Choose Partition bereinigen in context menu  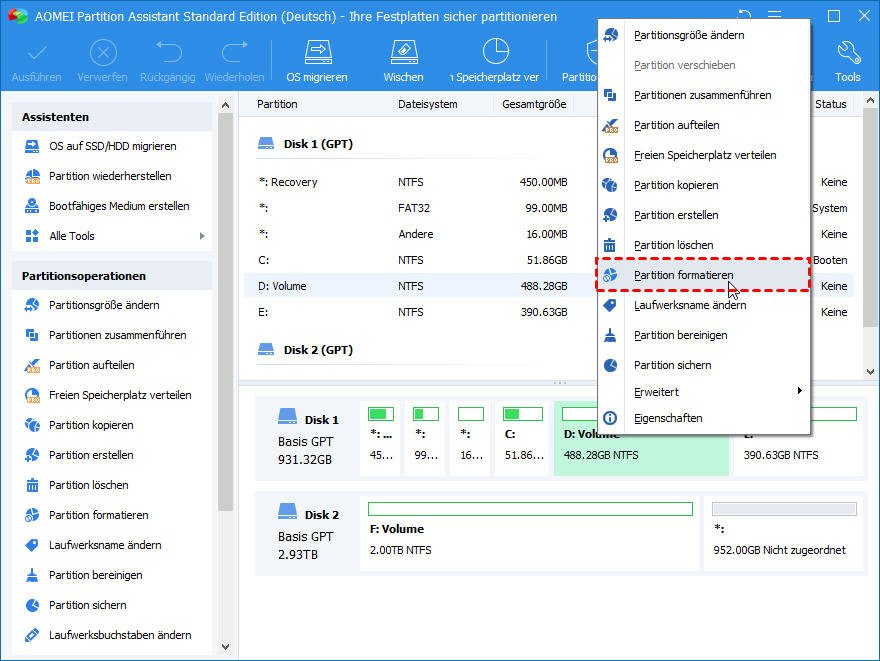click(704, 335)
